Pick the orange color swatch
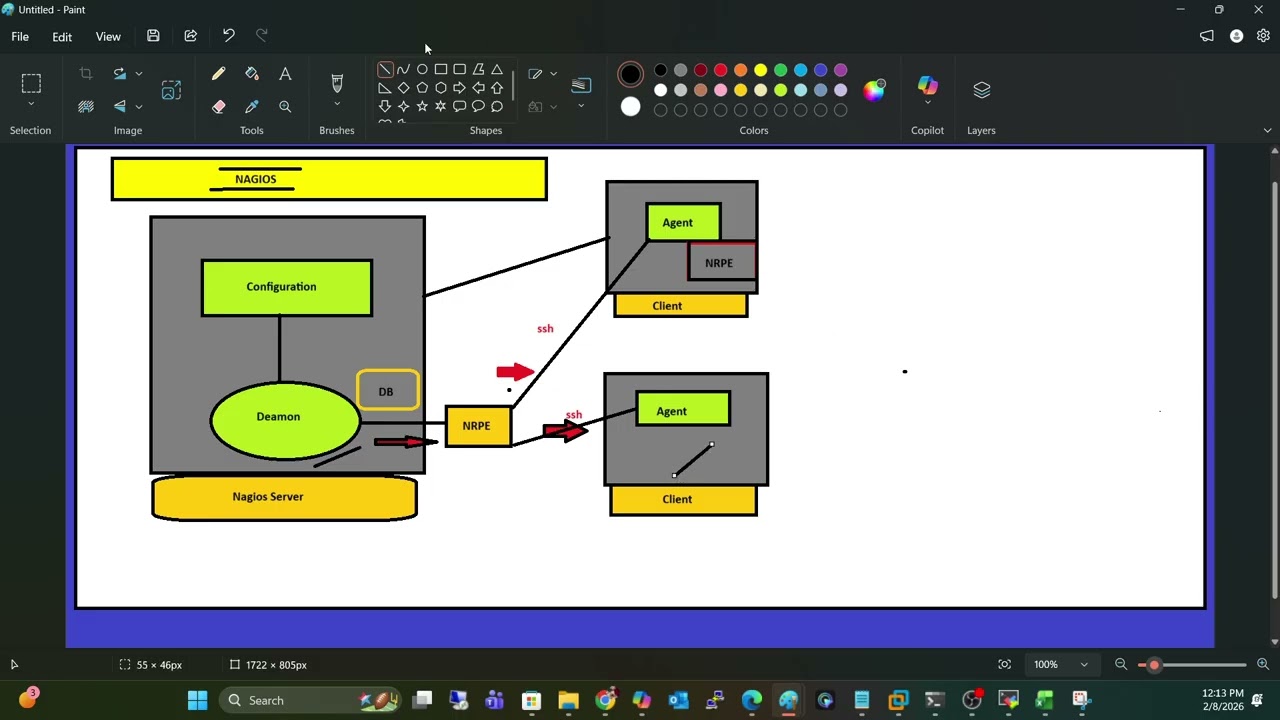The width and height of the screenshot is (1280, 720). pos(740,70)
